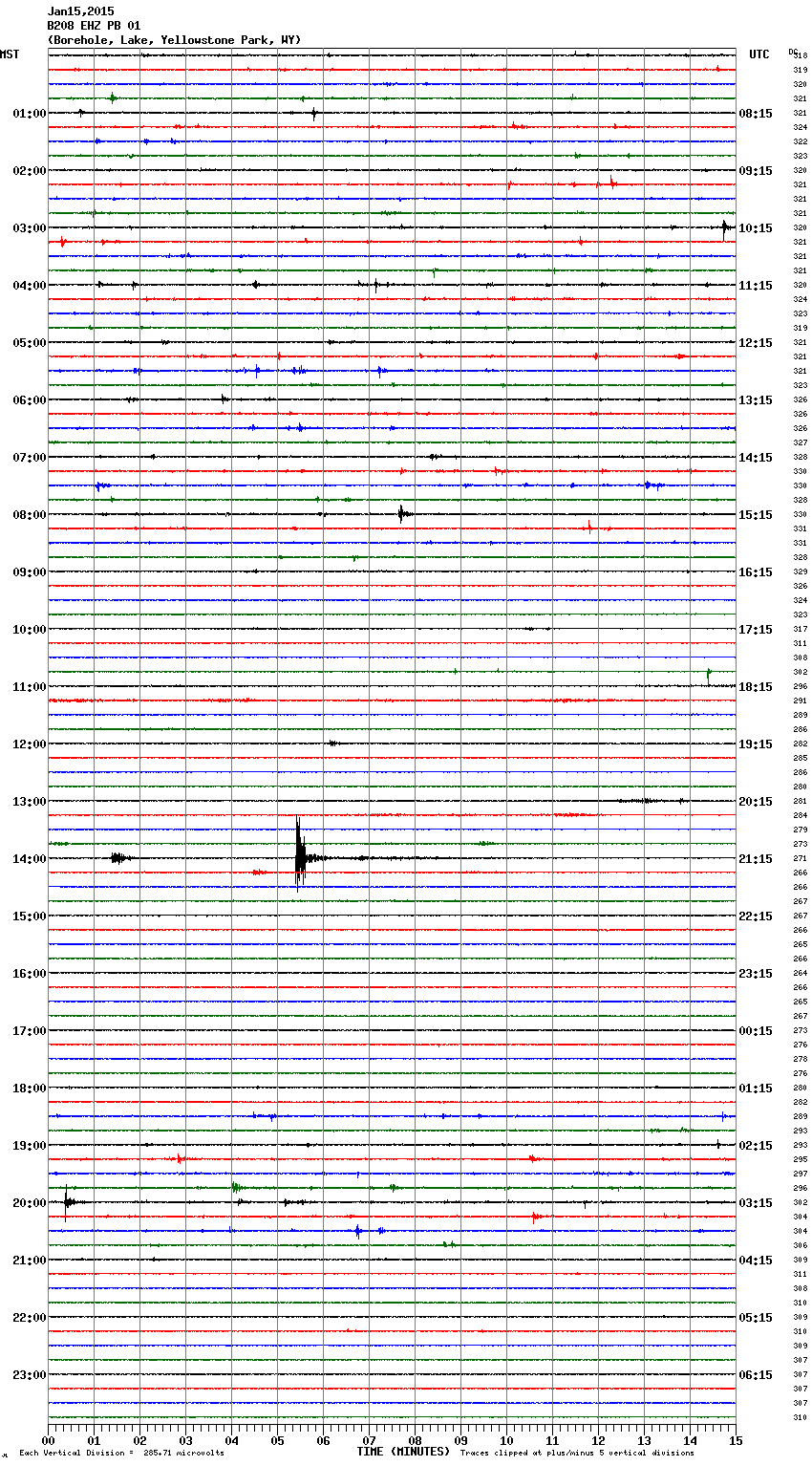This screenshot has height=1466, width=812.
Task: Click the 16:15 UTC time label
Action: pos(756,572)
